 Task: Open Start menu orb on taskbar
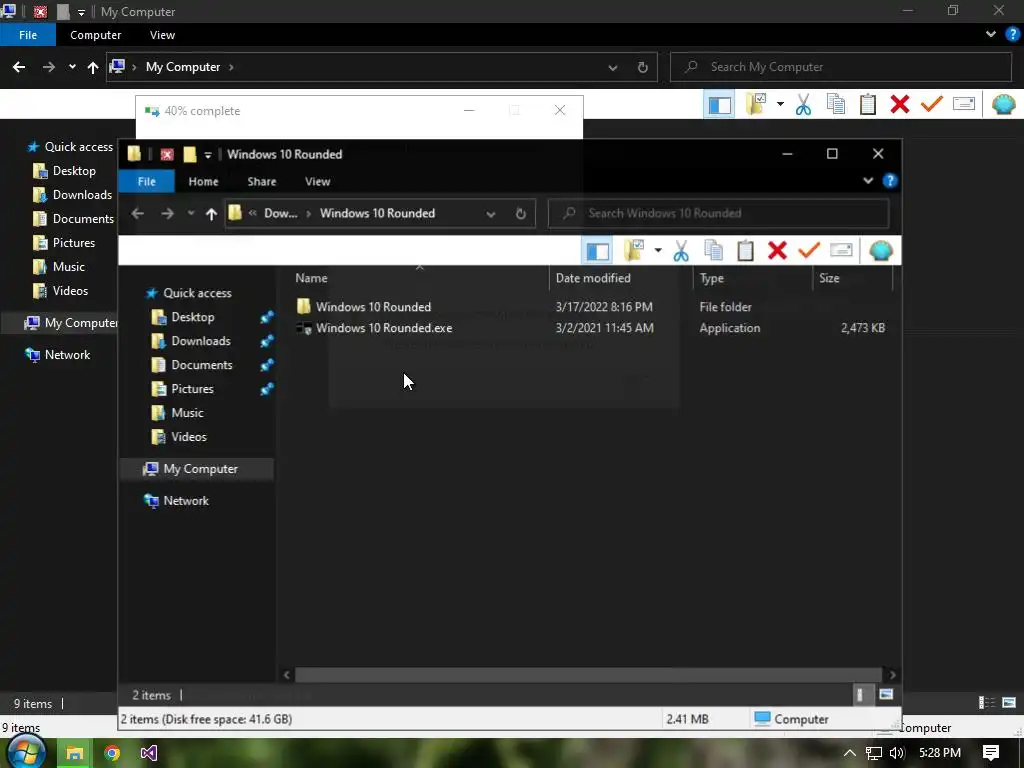pos(25,753)
